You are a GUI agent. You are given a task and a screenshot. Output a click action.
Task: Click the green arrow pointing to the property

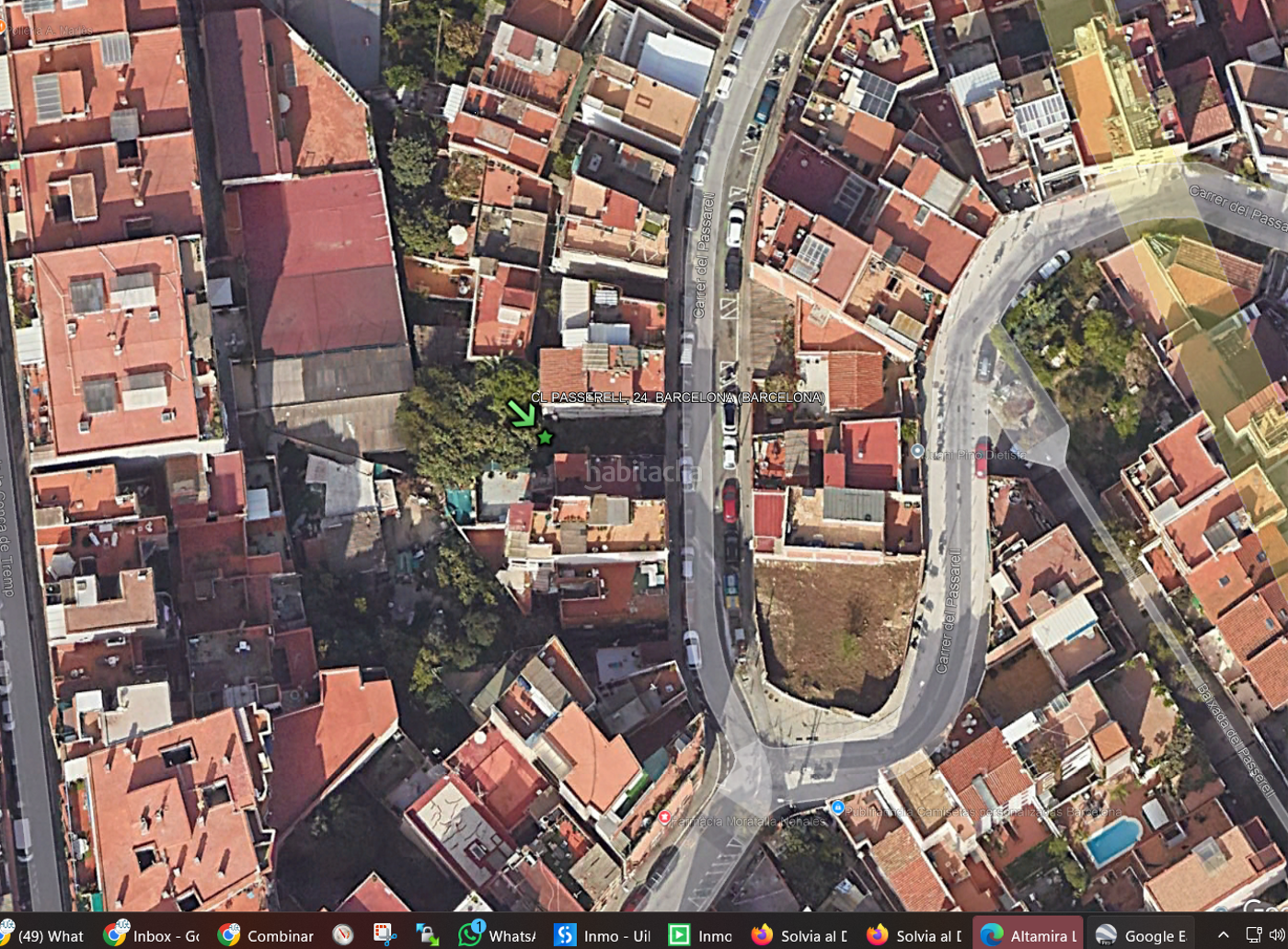[x=522, y=413]
